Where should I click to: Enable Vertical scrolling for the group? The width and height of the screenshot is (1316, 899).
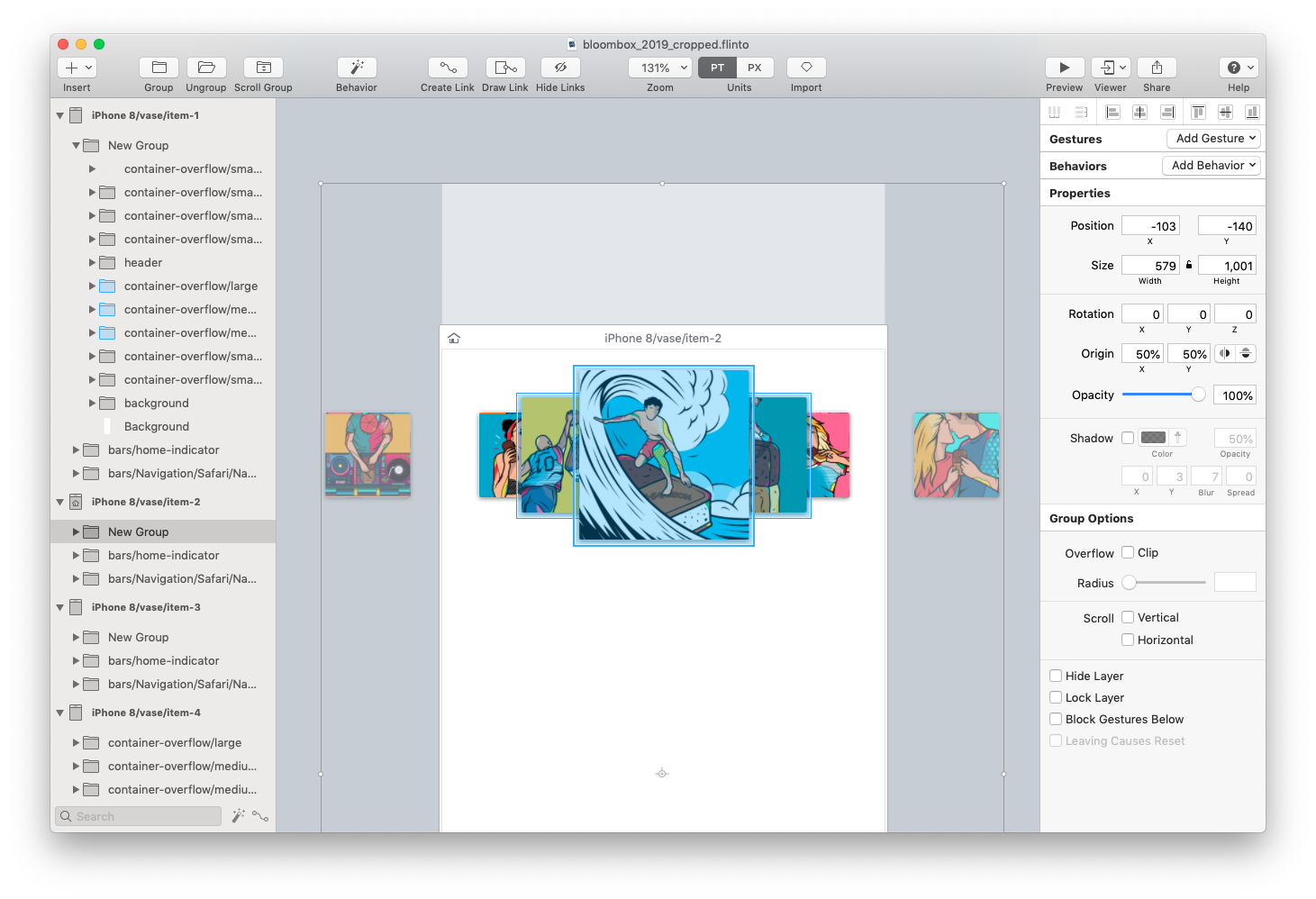click(x=1127, y=616)
